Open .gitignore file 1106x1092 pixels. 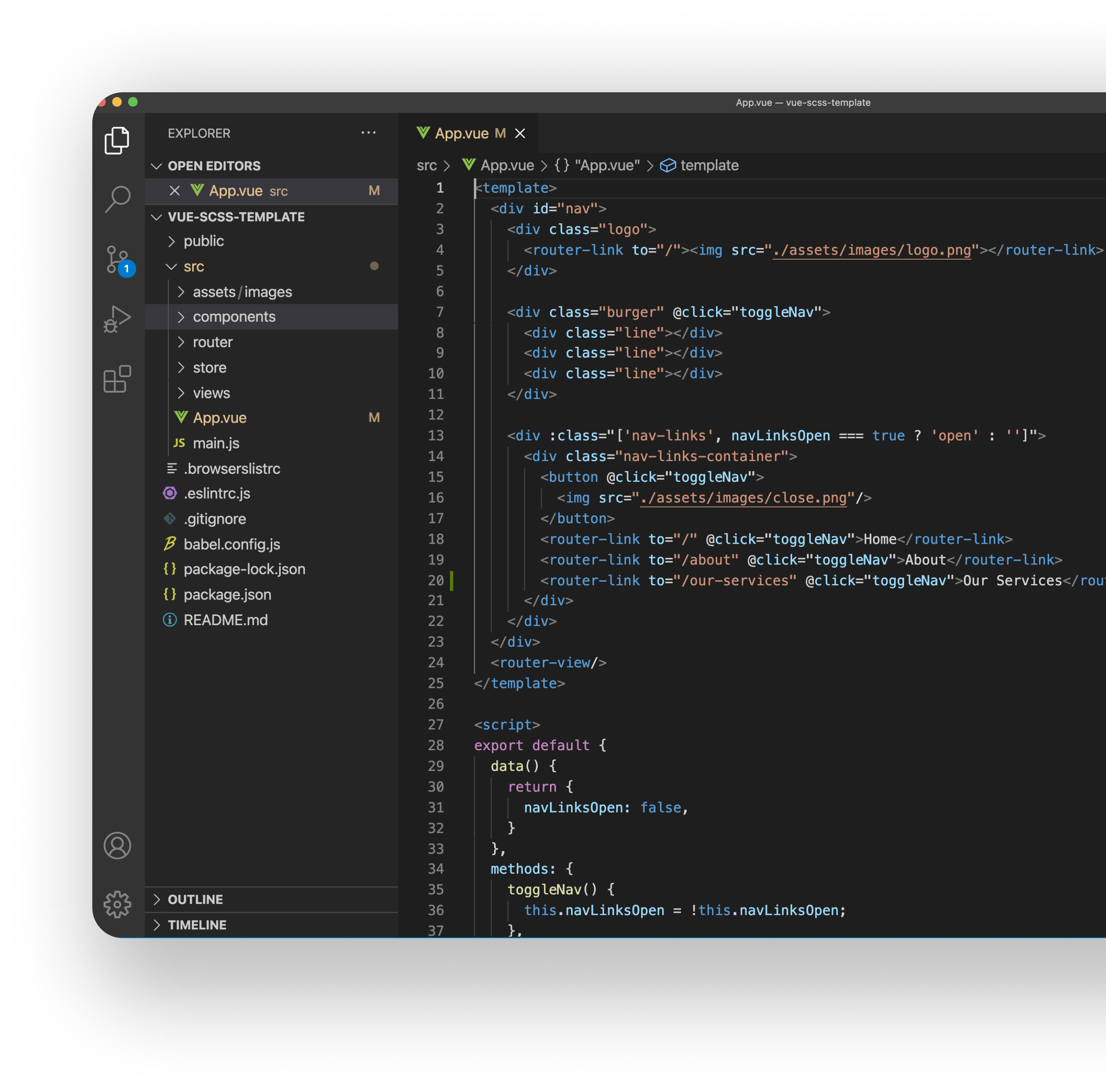click(272, 519)
